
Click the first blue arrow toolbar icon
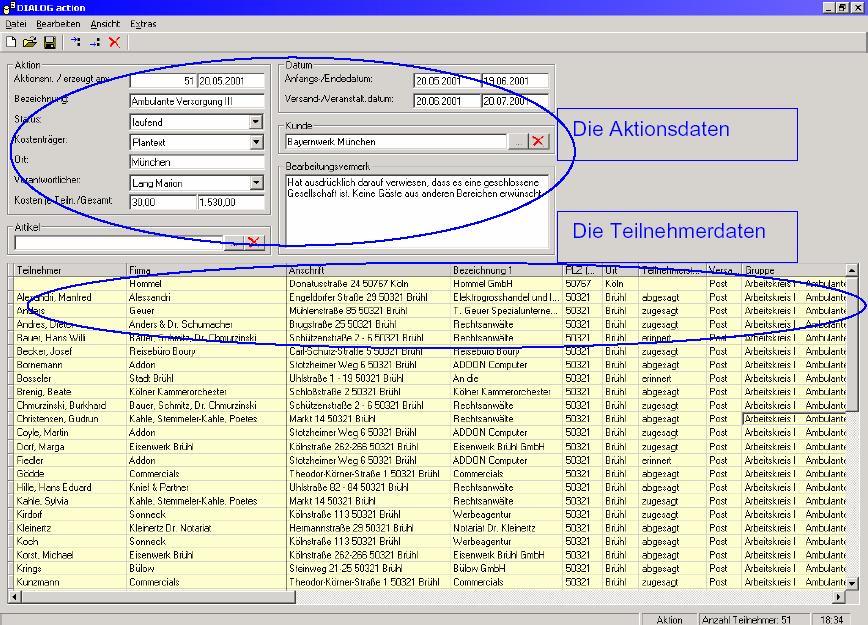[x=76, y=42]
